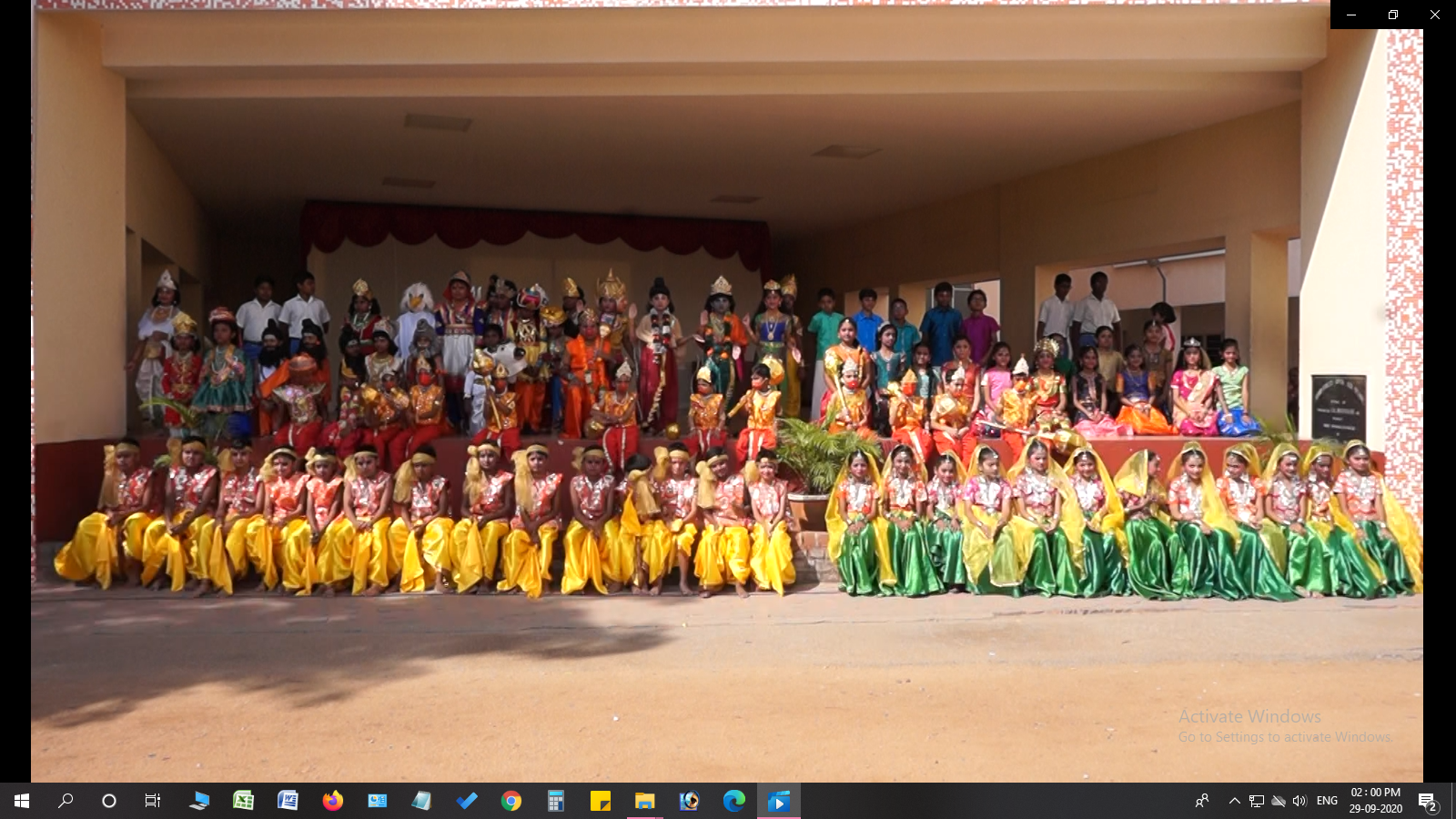Click the ENG language indicator
Image resolution: width=1456 pixels, height=819 pixels.
tap(1327, 801)
